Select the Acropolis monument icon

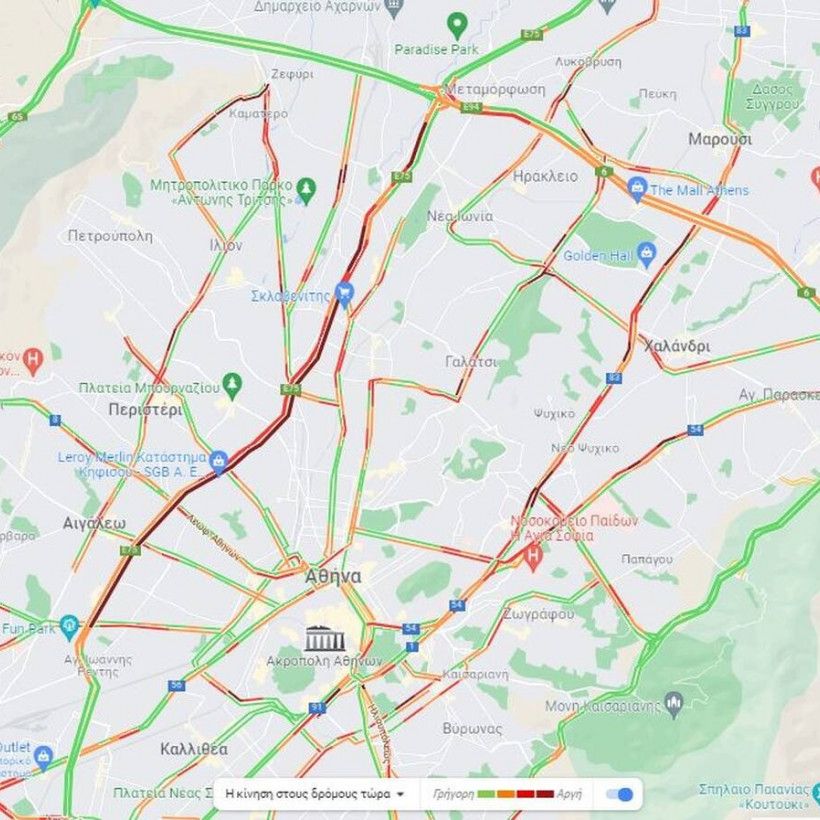click(325, 639)
